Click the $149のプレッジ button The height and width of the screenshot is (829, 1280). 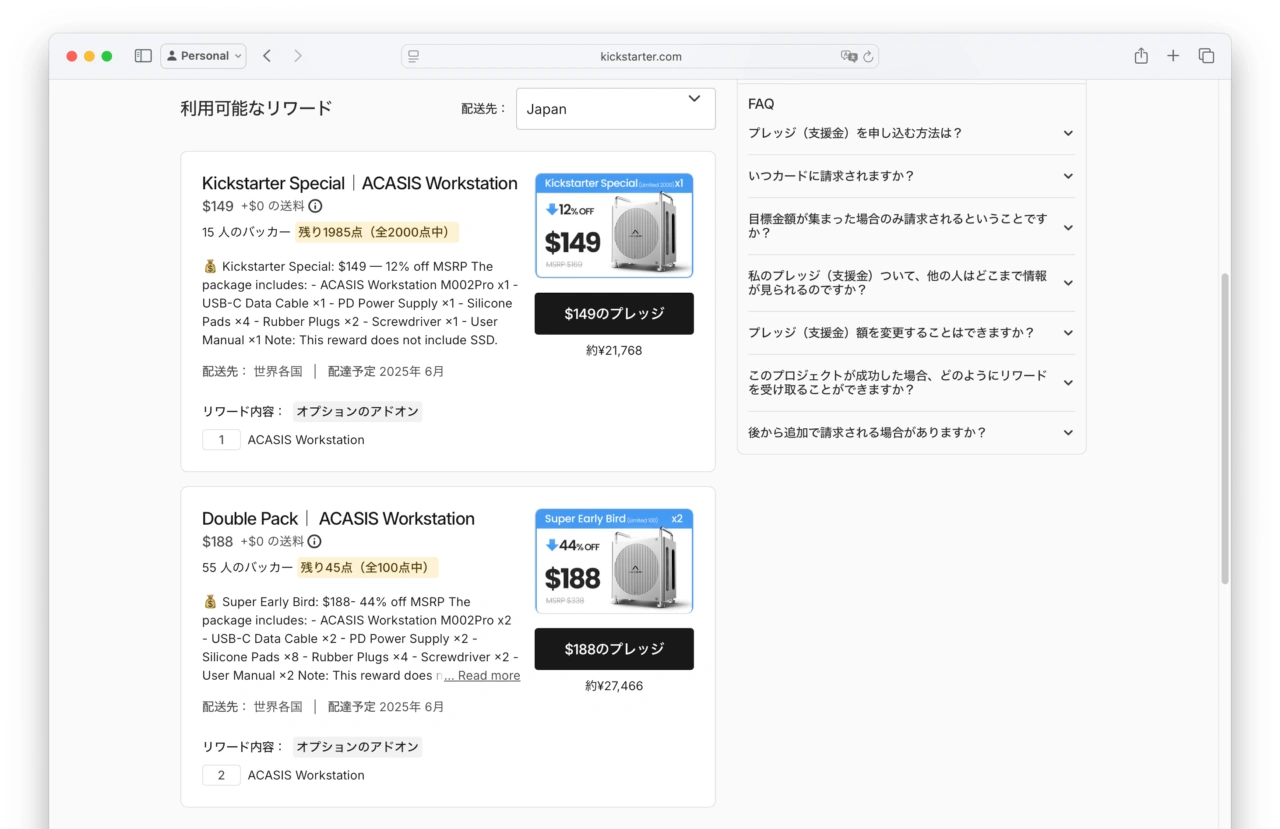(x=614, y=314)
